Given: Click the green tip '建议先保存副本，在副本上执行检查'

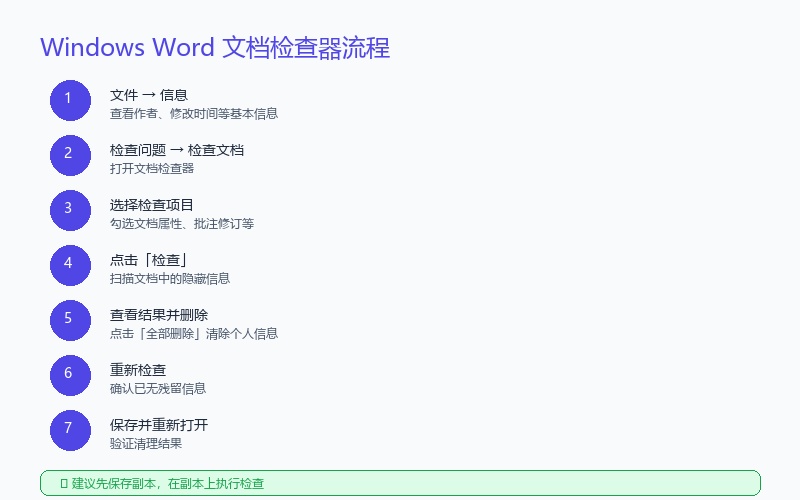Looking at the screenshot, I should (x=401, y=483).
